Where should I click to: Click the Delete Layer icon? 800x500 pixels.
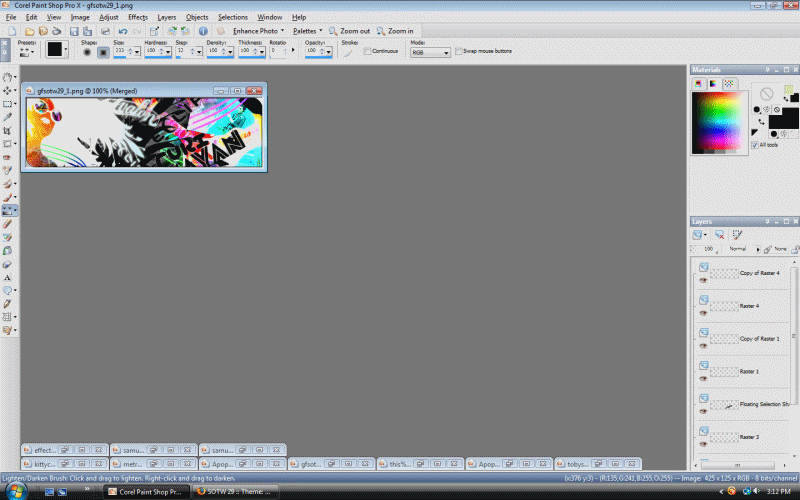tap(719, 235)
